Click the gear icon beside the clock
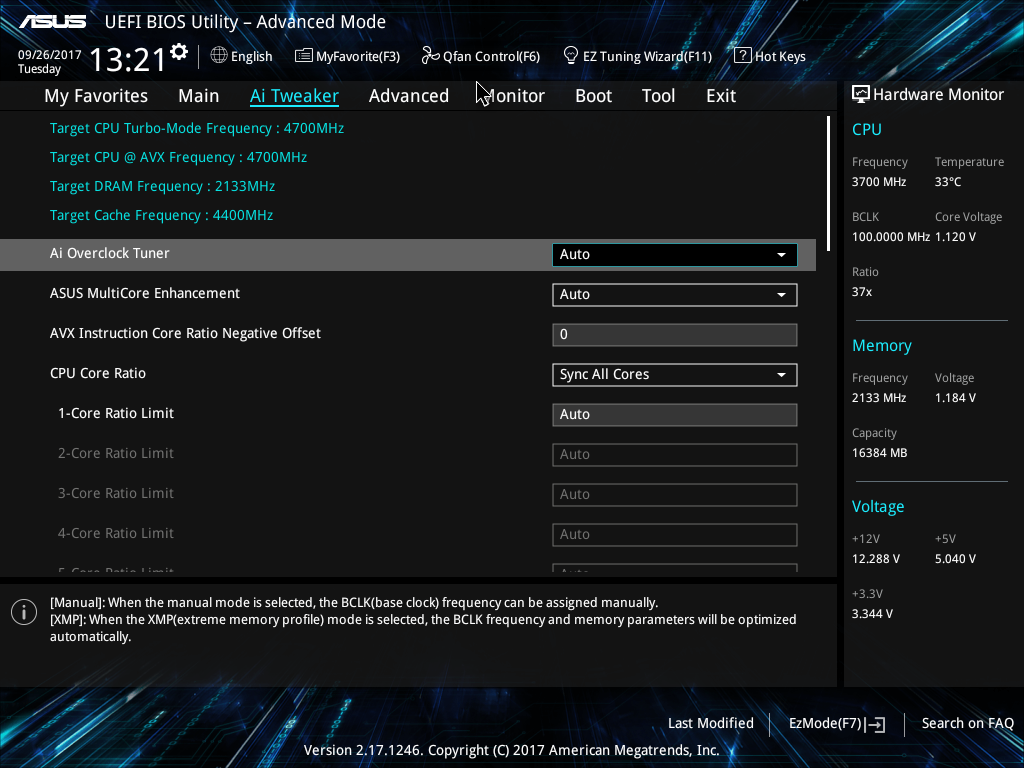 point(179,52)
